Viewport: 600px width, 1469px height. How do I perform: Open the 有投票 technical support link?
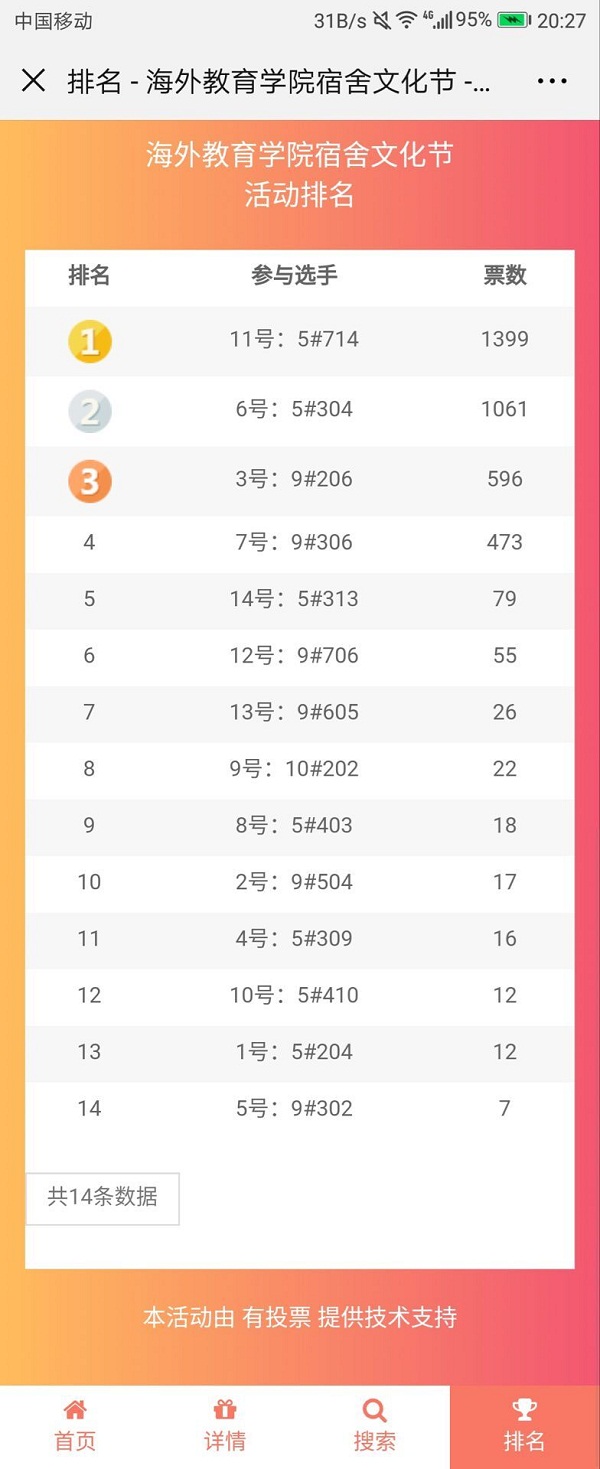tap(277, 1317)
